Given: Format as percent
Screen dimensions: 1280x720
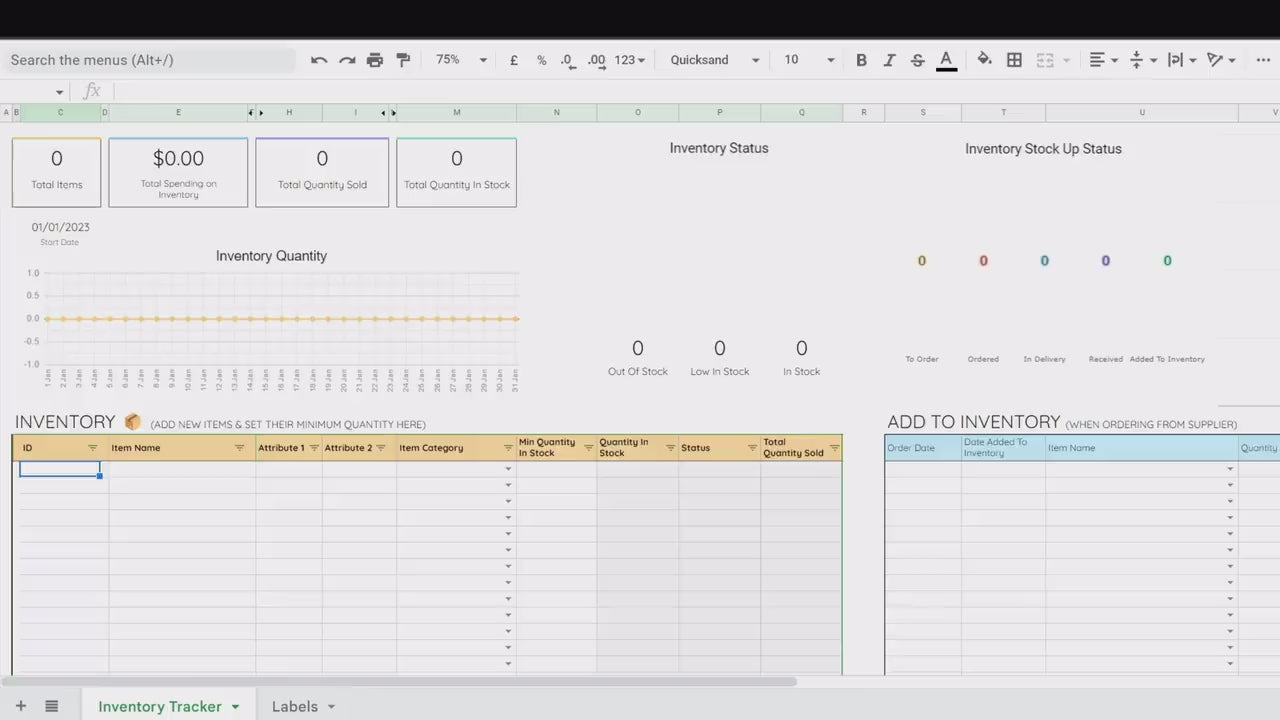Looking at the screenshot, I should tap(541, 60).
